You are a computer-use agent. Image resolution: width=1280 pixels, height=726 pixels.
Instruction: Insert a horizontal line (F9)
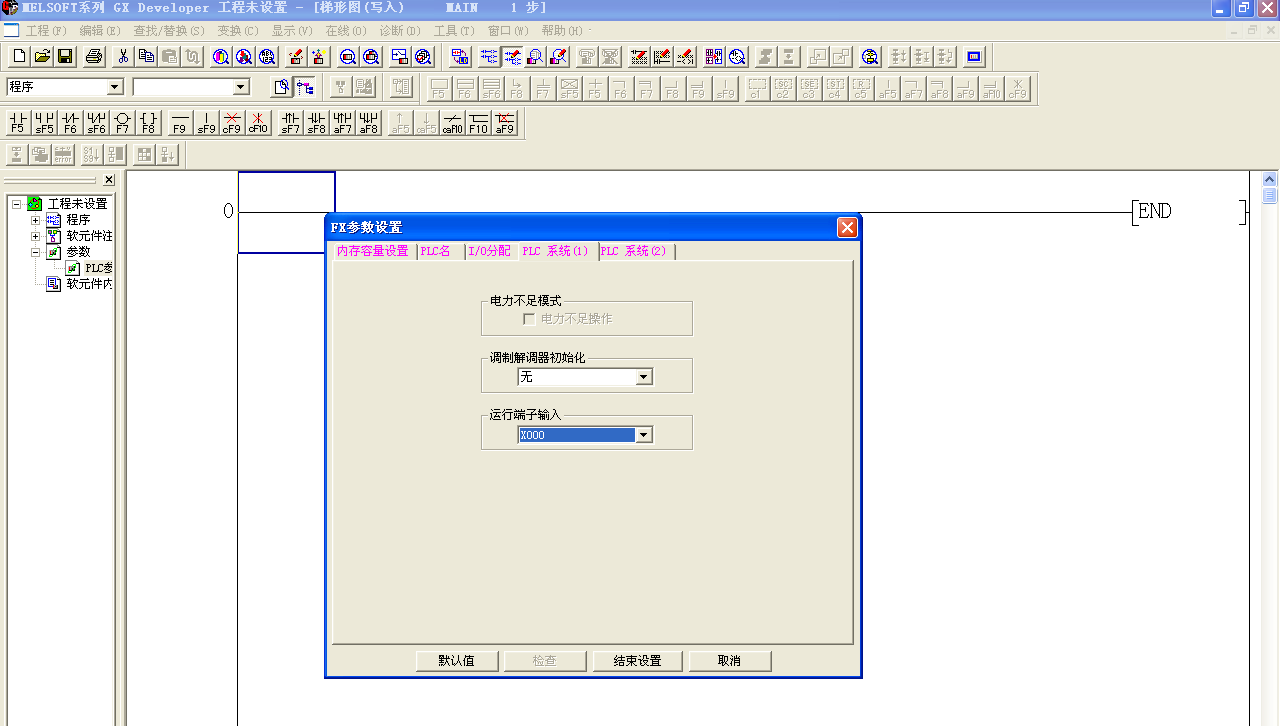180,123
